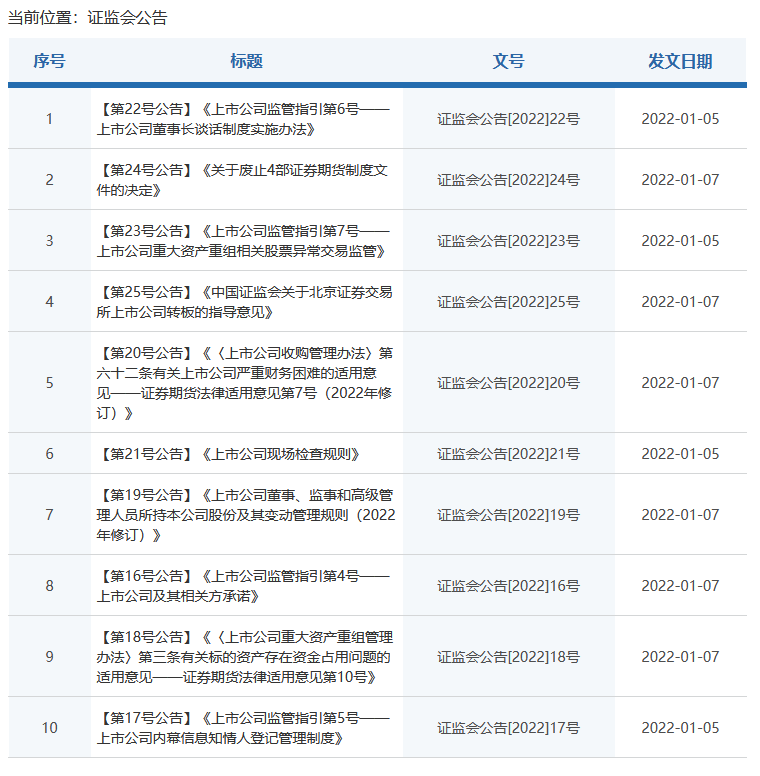Click sequence number 2 in the table

(49, 180)
